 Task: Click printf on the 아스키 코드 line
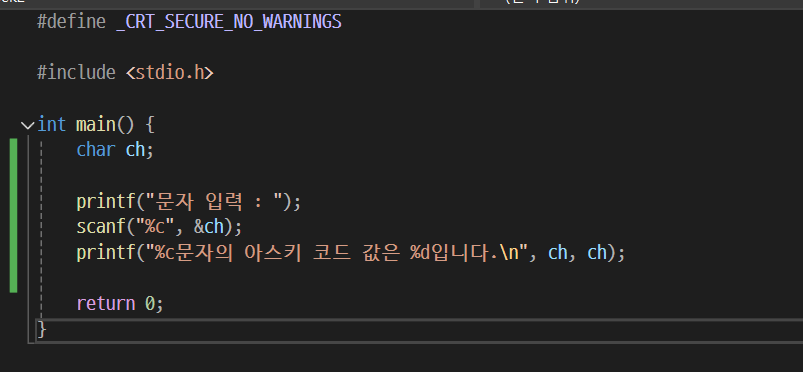pos(105,253)
